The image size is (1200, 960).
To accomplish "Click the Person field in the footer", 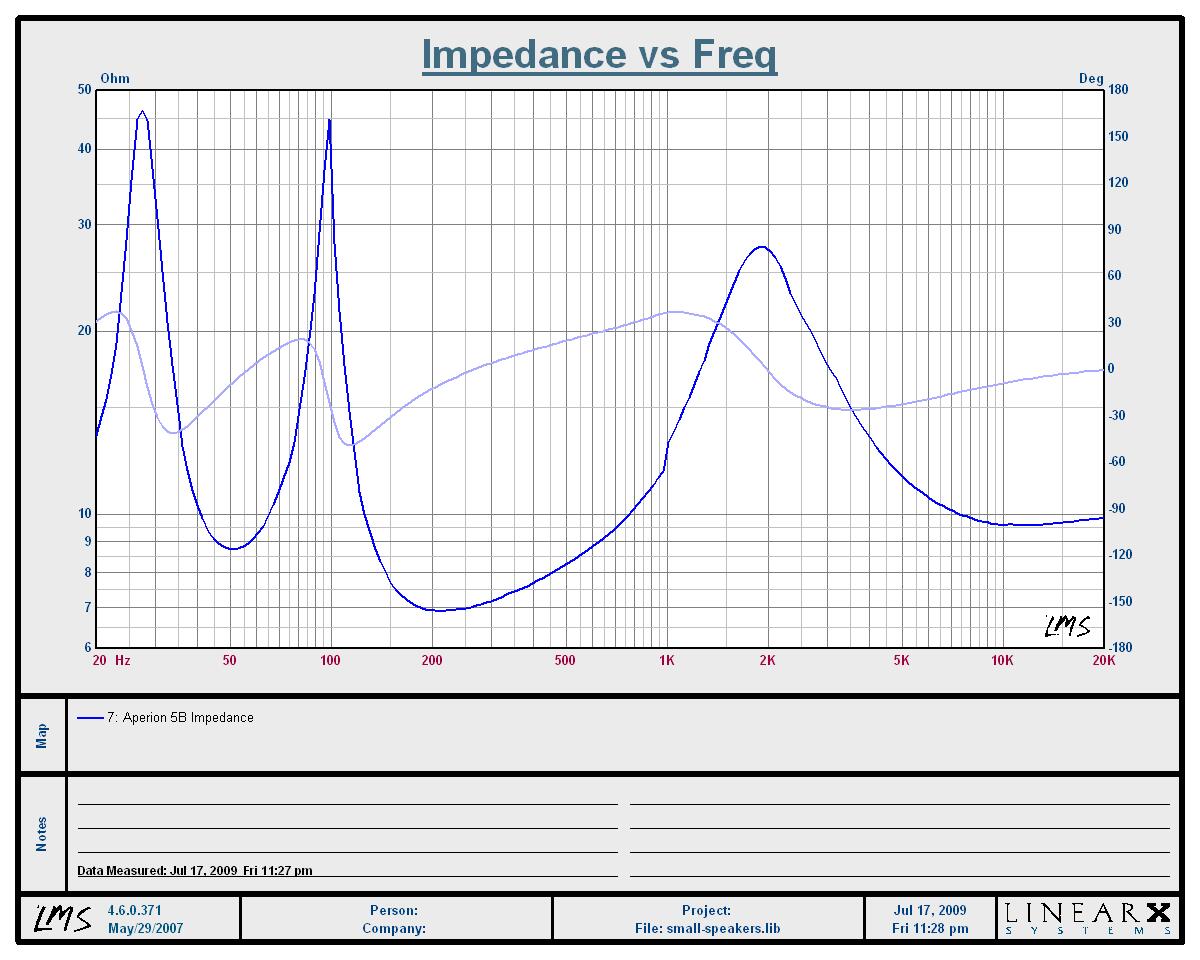I will (x=394, y=911).
